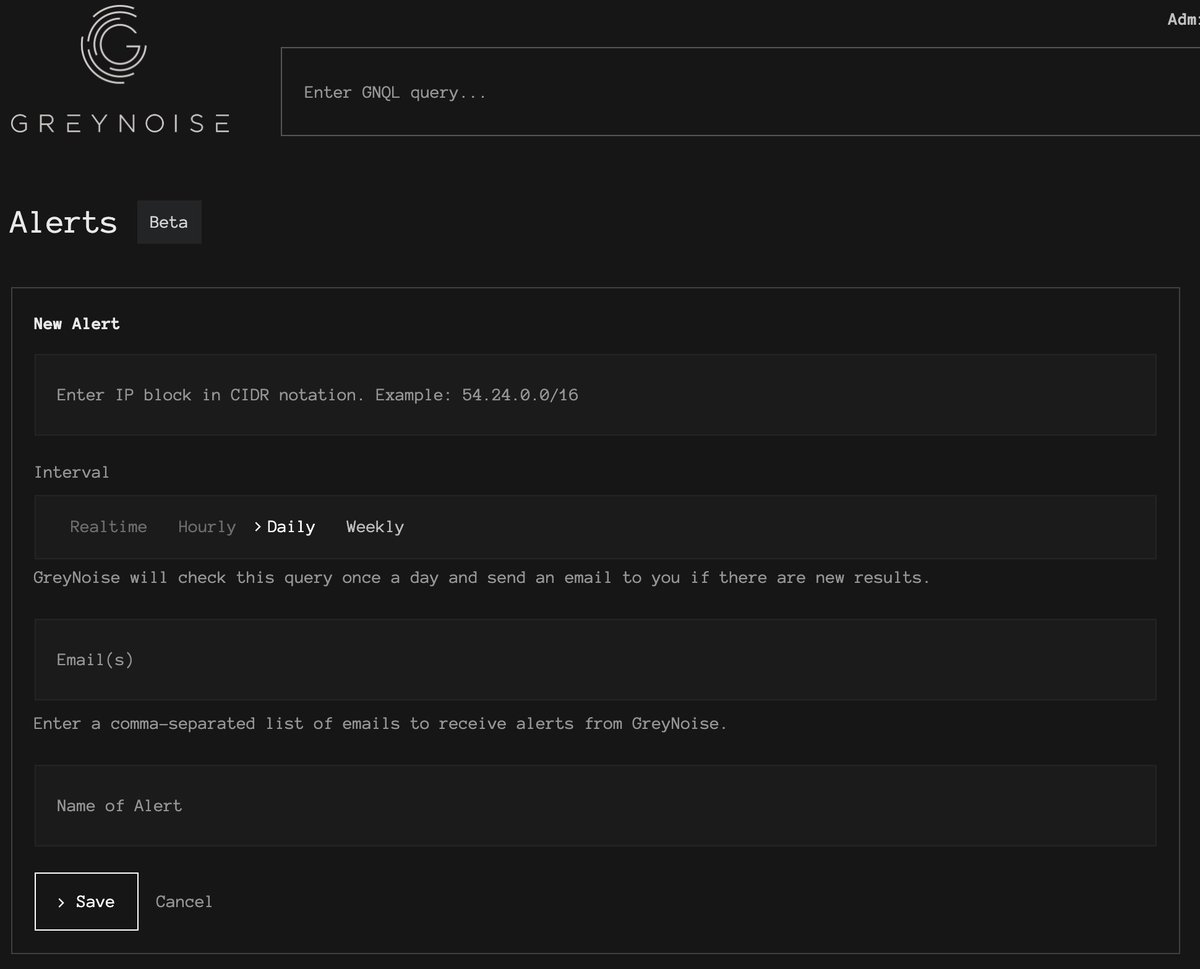Click the New Alert section title
Viewport: 1200px width, 969px height.
pyautogui.click(x=77, y=324)
